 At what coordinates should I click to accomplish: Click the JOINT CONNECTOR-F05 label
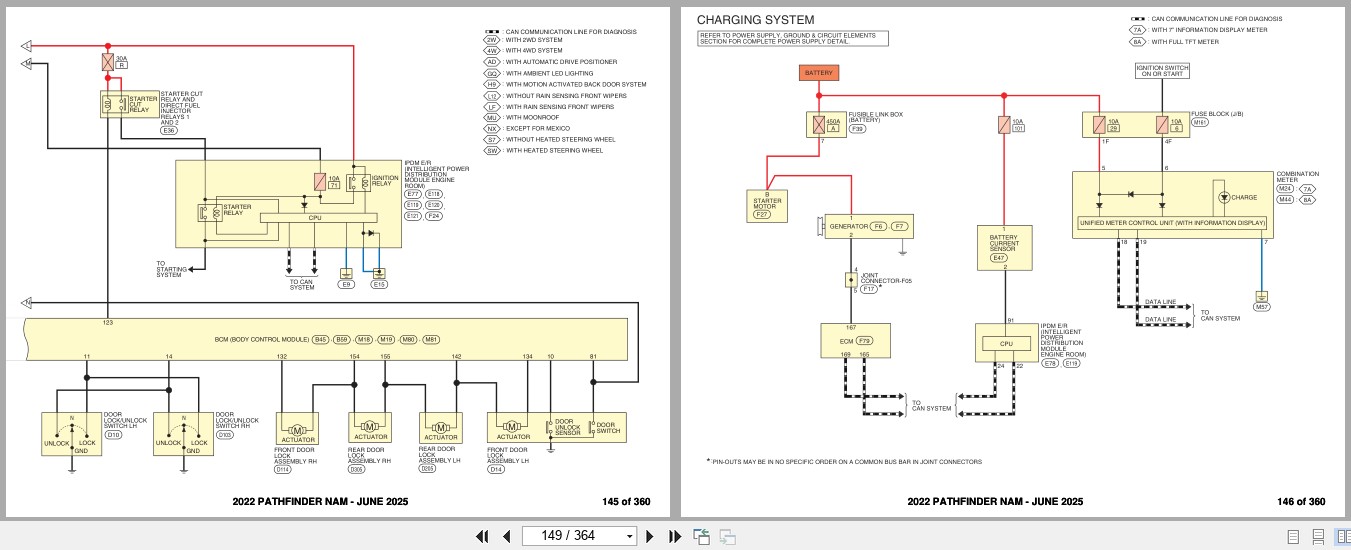[886, 278]
